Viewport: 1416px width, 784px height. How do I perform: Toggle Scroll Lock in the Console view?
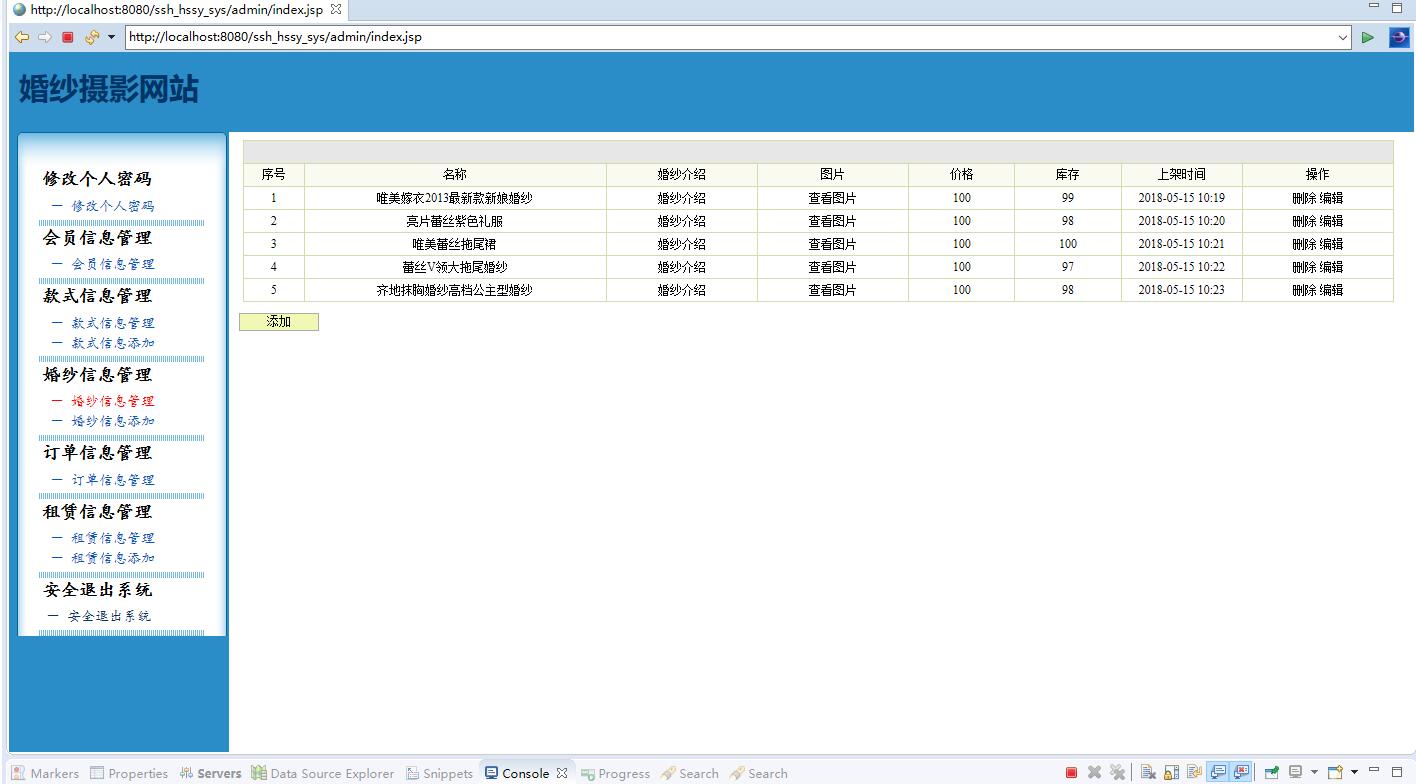1168,771
